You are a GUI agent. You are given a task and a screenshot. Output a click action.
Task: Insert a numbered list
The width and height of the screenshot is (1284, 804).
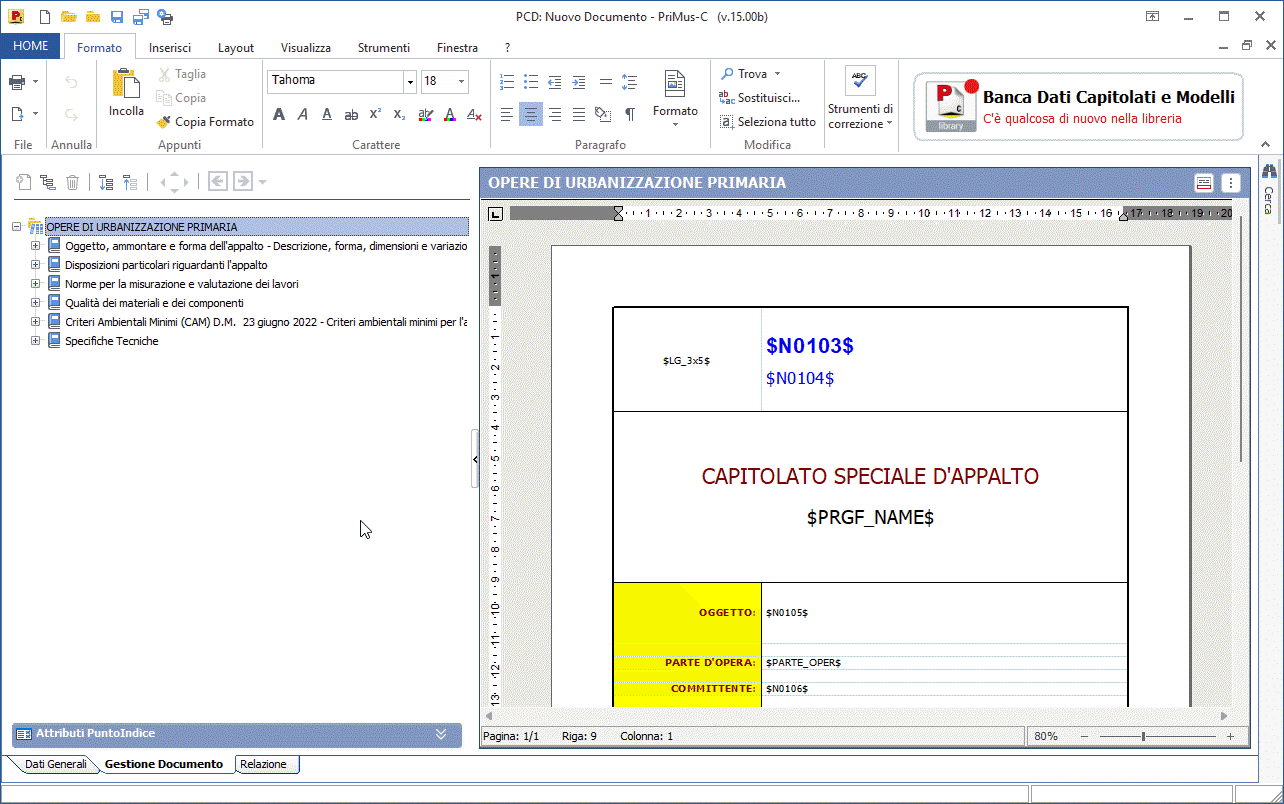[507, 82]
